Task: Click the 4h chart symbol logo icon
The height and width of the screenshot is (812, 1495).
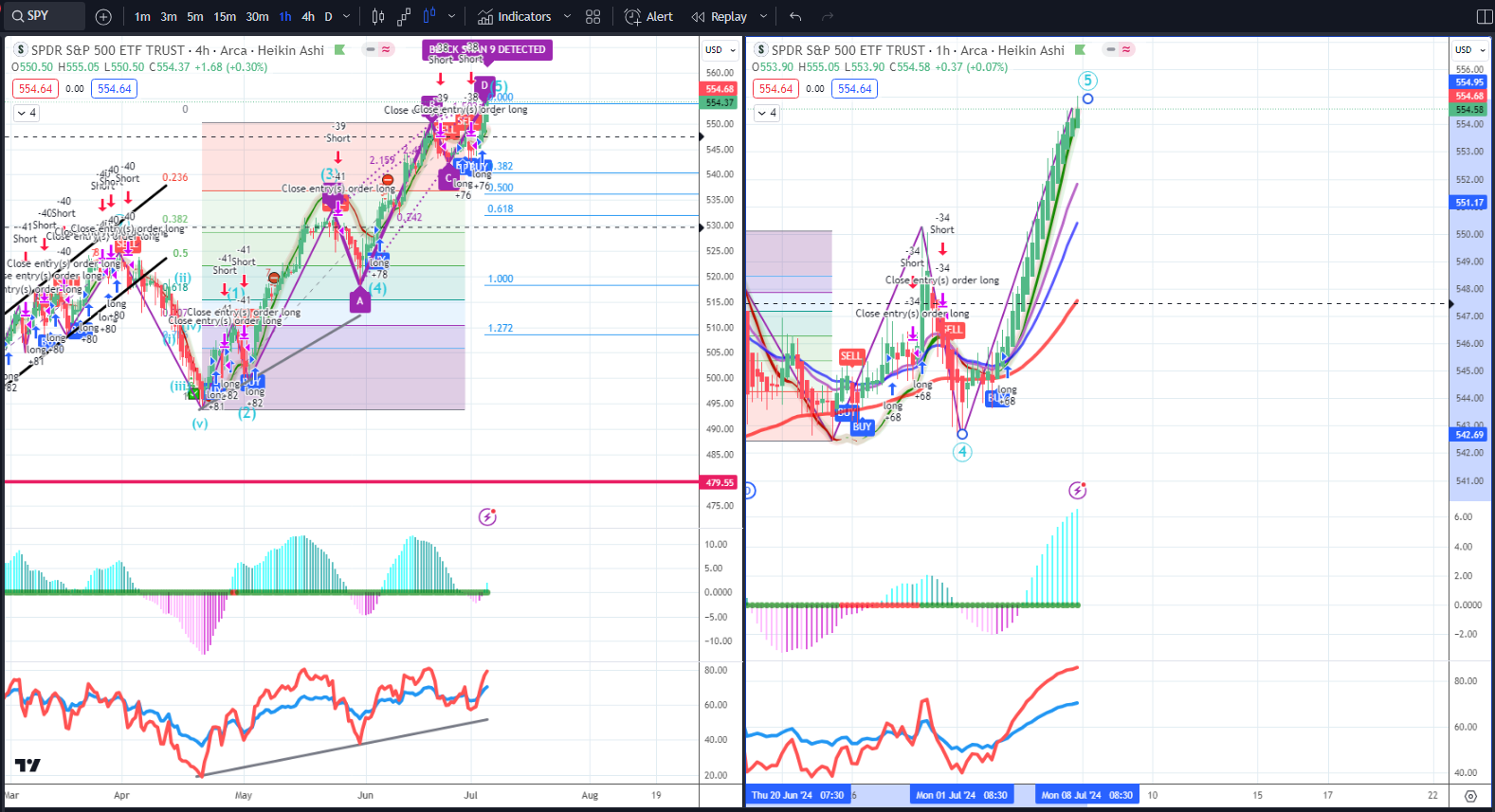Action: coord(20,50)
